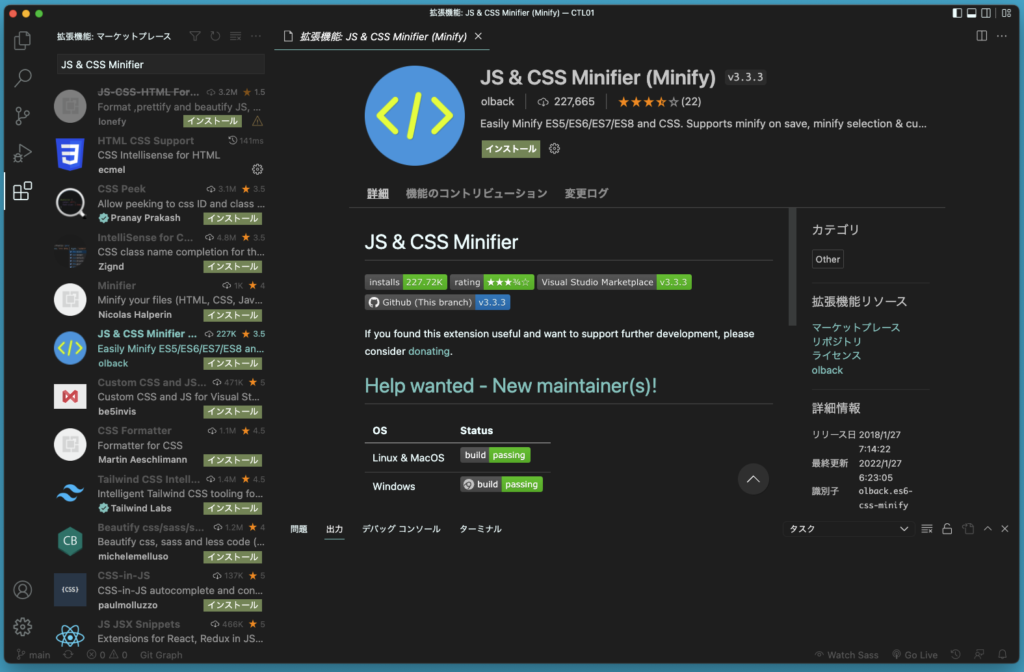The width and height of the screenshot is (1024, 672).
Task: Open the マーケットプレース resource link
Action: [x=856, y=327]
